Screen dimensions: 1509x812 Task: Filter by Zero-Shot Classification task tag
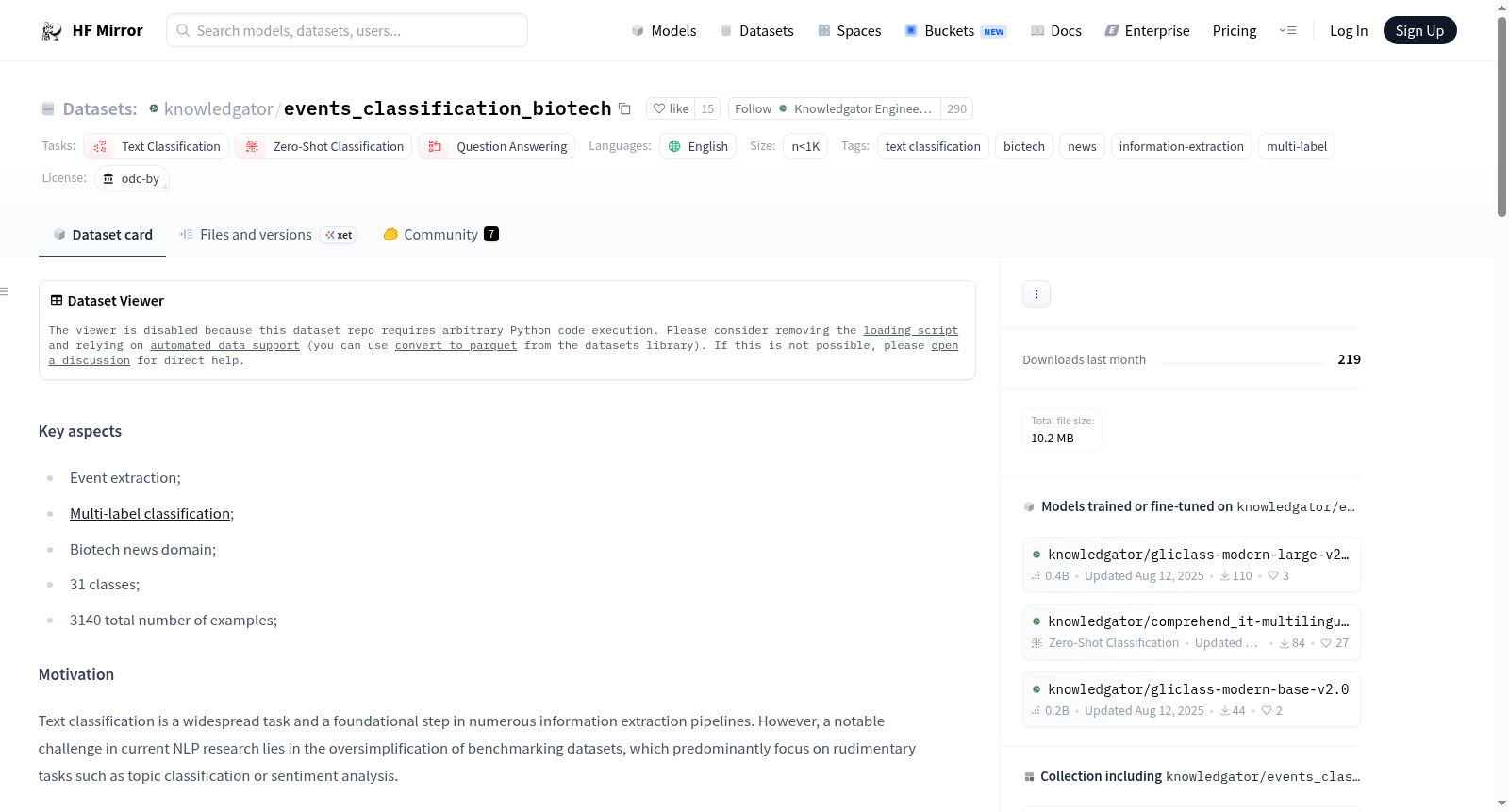click(x=323, y=146)
